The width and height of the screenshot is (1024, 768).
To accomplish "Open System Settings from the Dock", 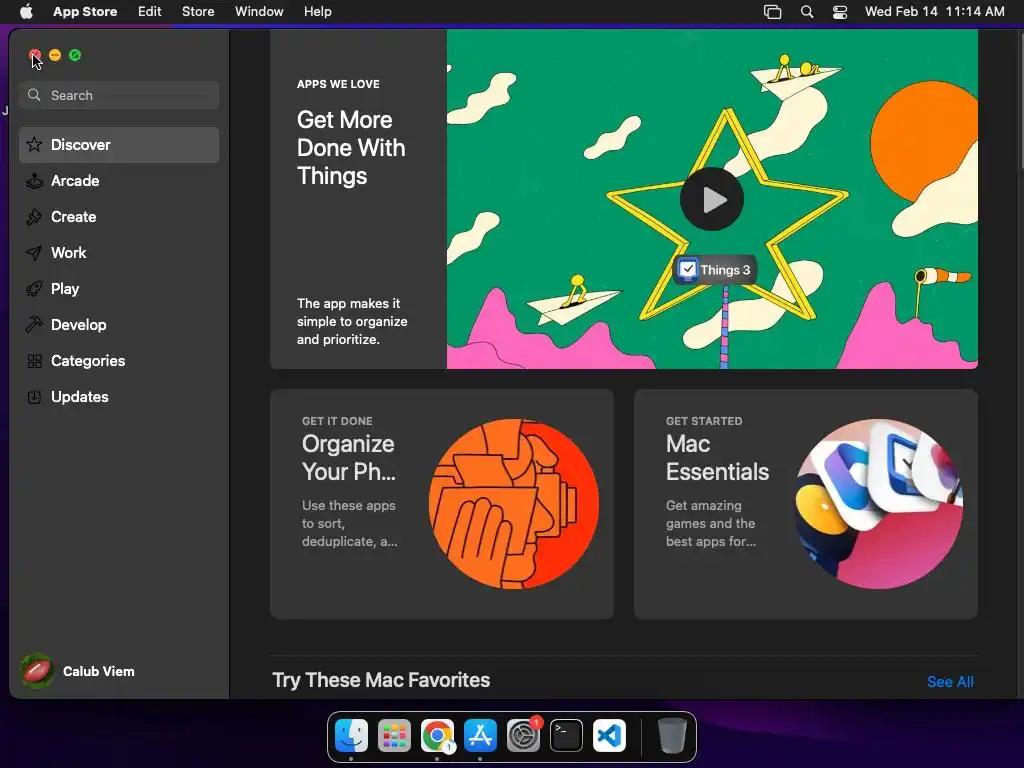I will click(524, 736).
